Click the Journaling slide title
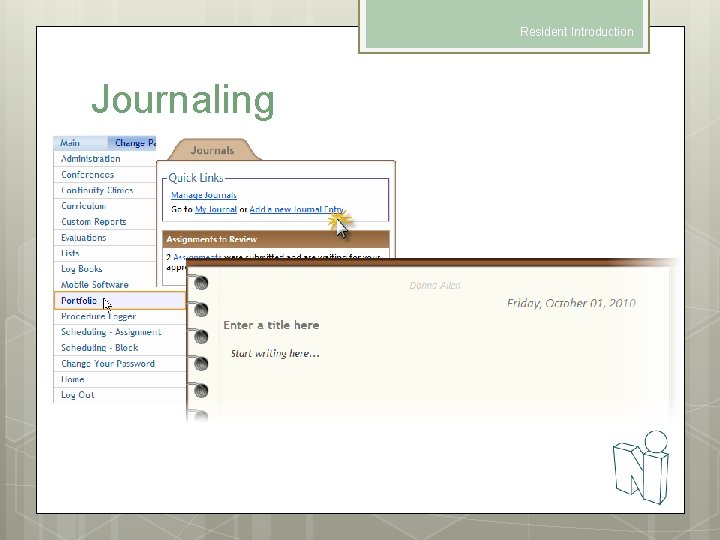720x540 pixels. click(x=183, y=100)
